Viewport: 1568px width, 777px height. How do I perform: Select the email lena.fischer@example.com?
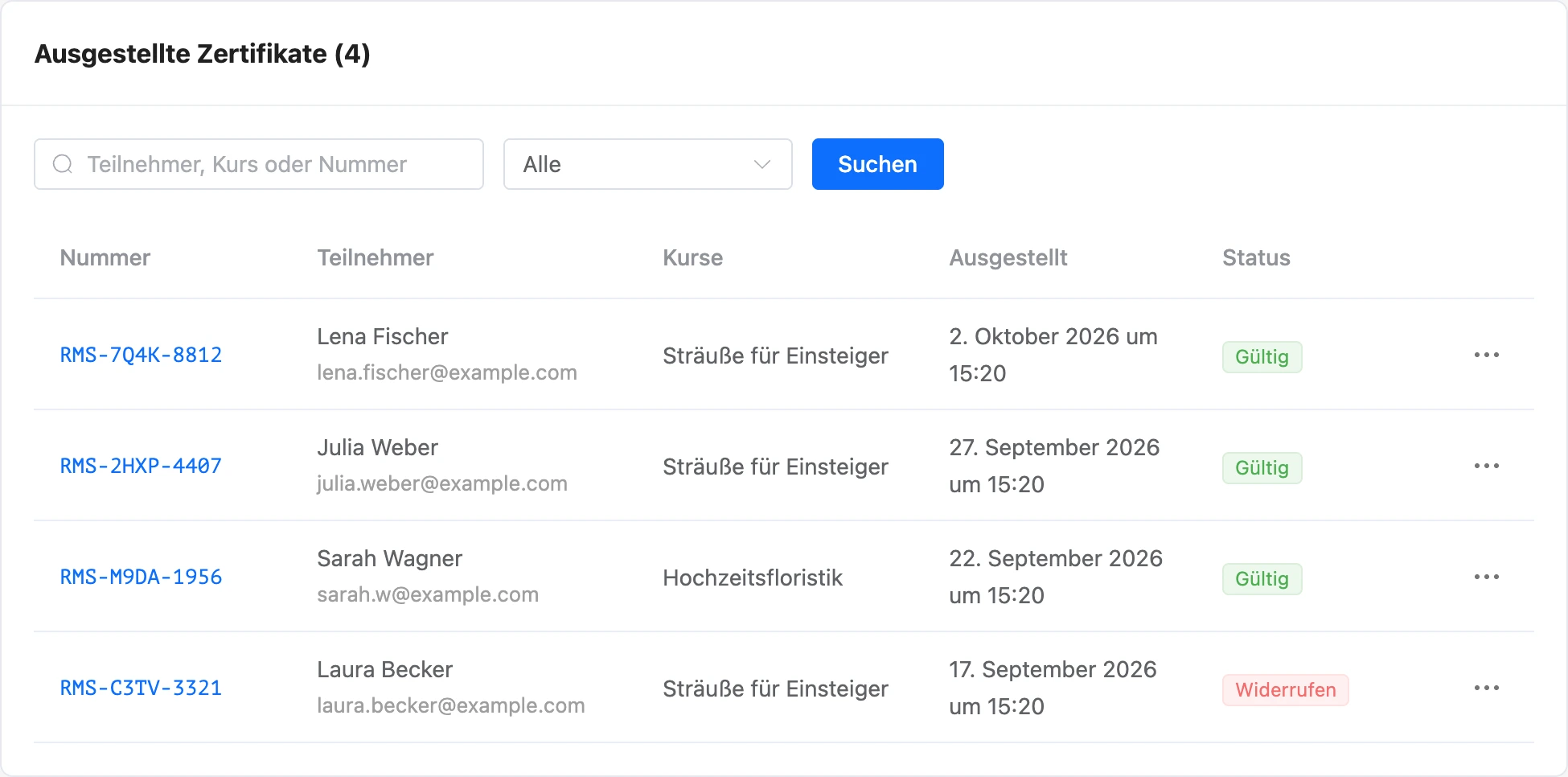(x=447, y=372)
